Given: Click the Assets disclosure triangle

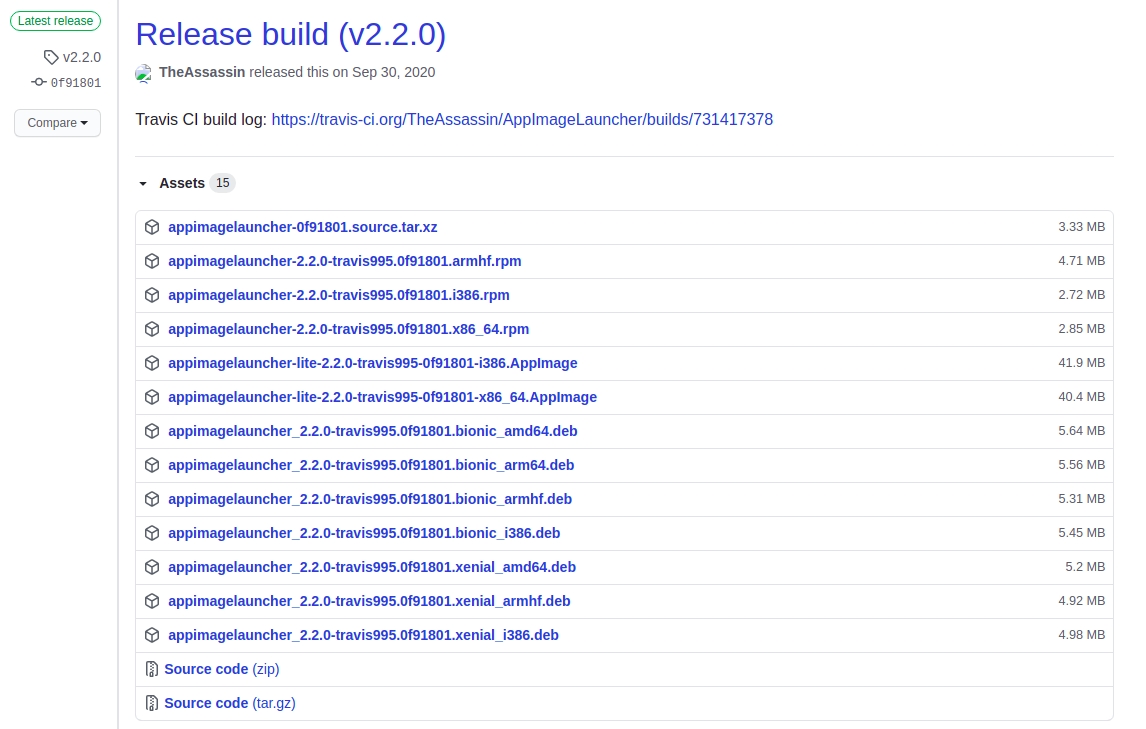Looking at the screenshot, I should tap(143, 184).
